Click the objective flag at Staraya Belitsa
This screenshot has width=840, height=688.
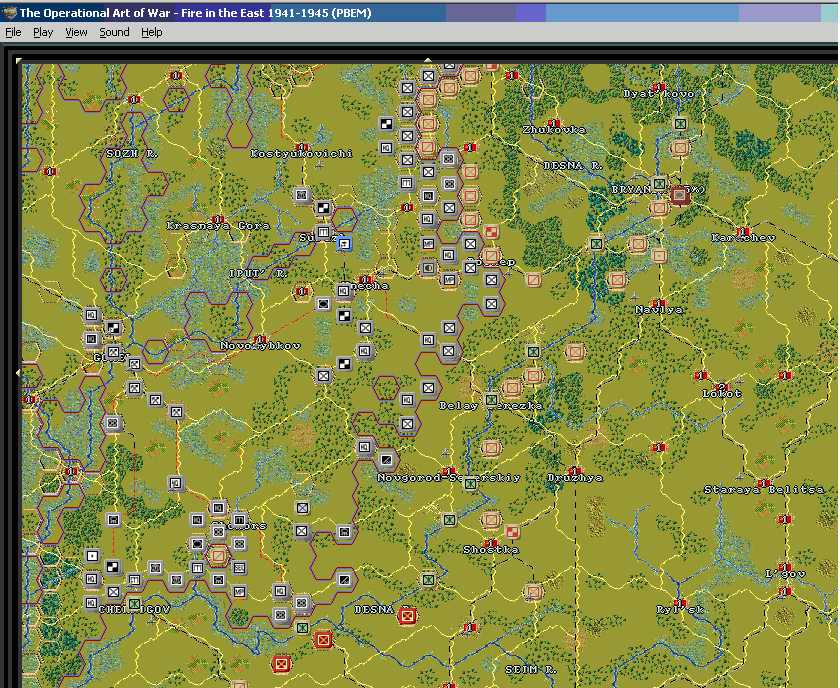763,483
